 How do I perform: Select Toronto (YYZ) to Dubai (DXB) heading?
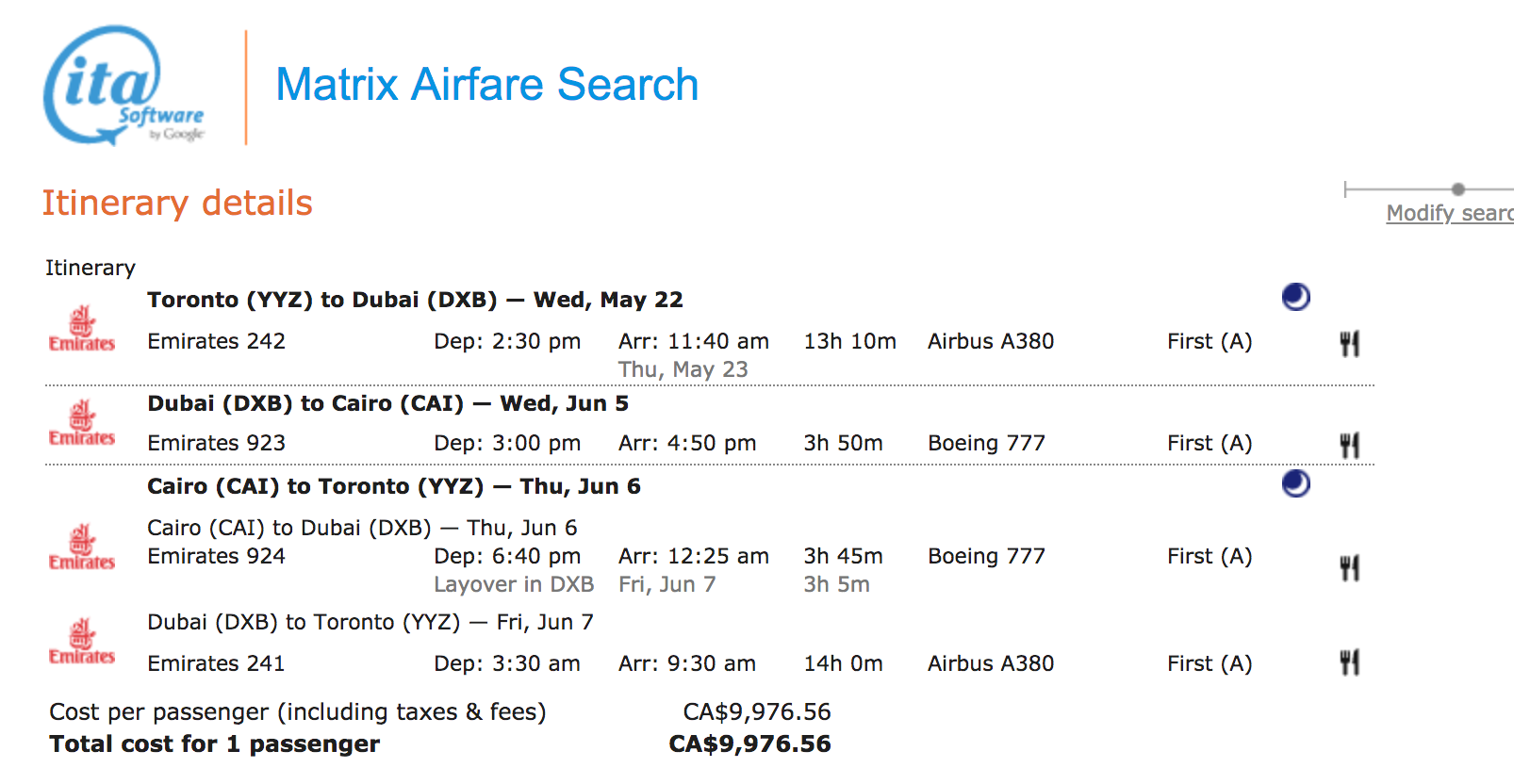coord(415,300)
